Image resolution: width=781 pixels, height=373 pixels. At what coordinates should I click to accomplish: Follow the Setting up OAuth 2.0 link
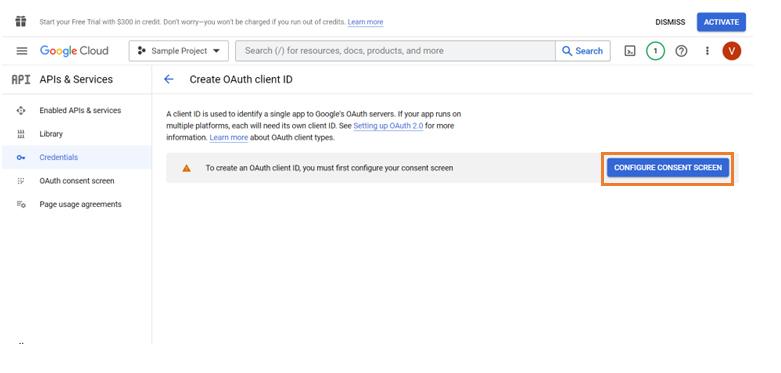(388, 126)
